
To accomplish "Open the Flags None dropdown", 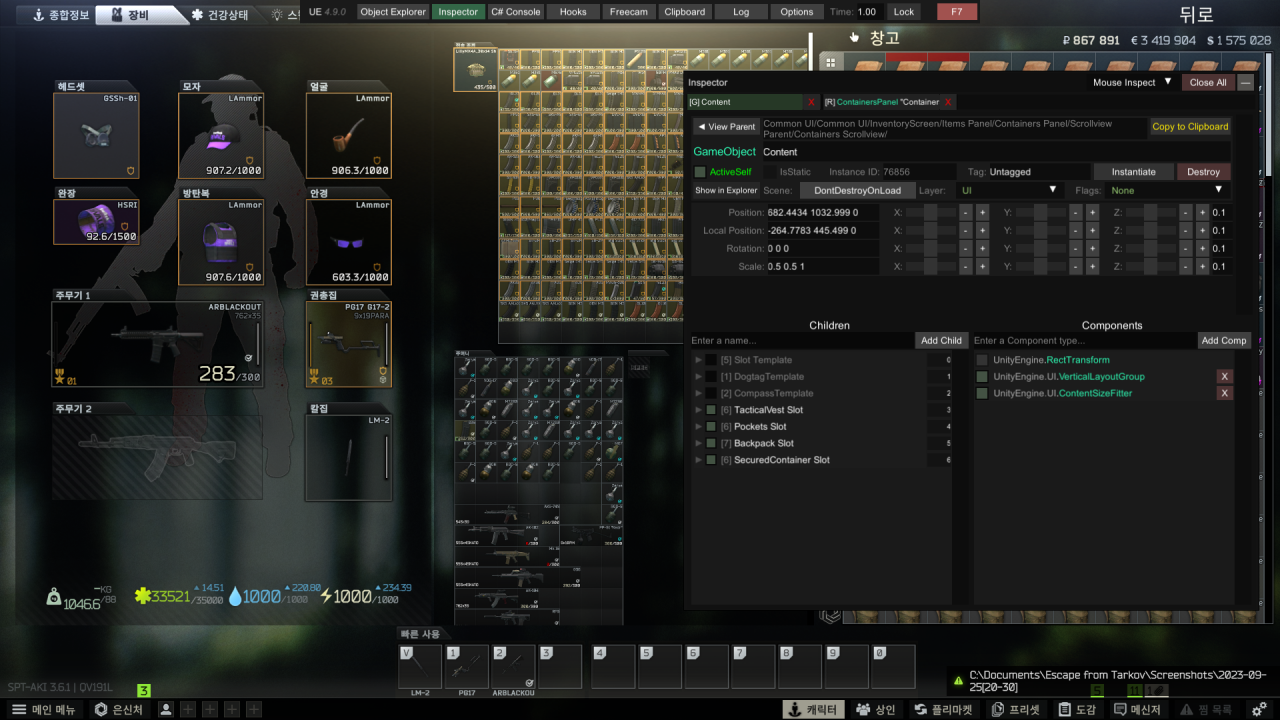I will (x=1166, y=190).
